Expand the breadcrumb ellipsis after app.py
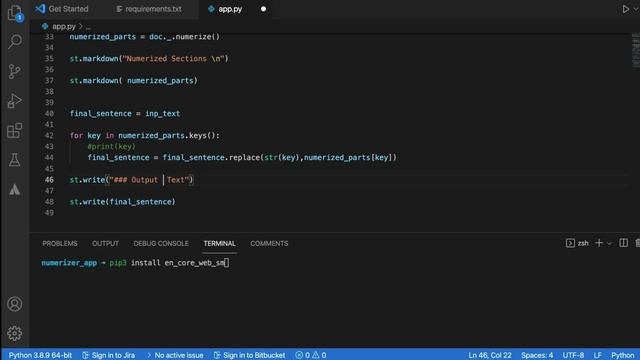Viewport: 640px width, 360px height. pos(88,27)
